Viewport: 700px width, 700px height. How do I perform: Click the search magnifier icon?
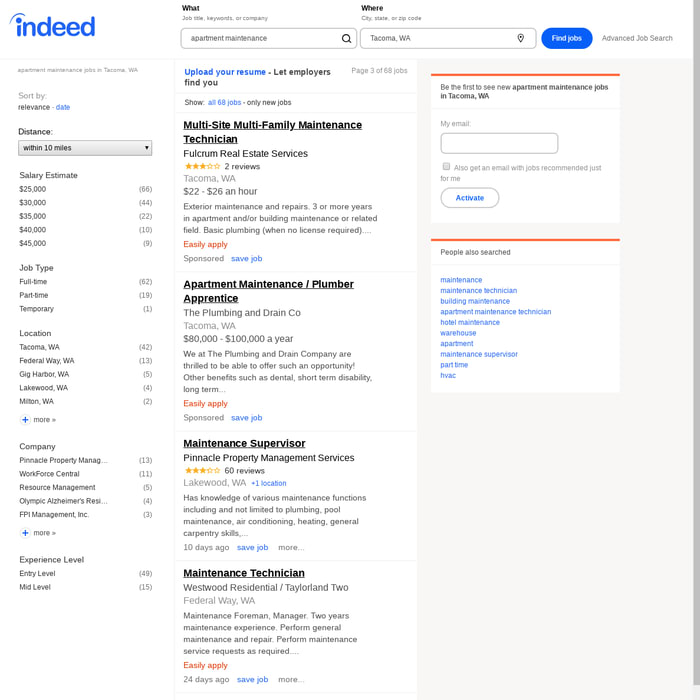point(347,39)
